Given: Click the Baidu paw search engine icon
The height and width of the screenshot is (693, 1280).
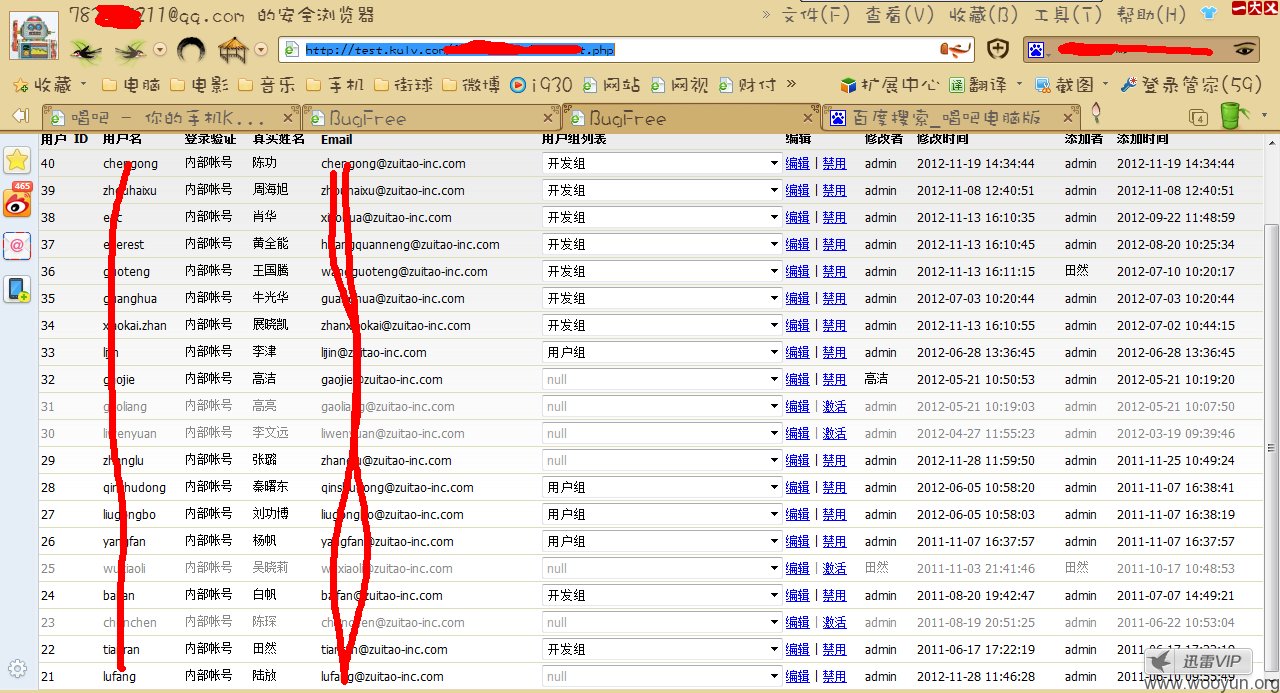Looking at the screenshot, I should coord(1036,49).
